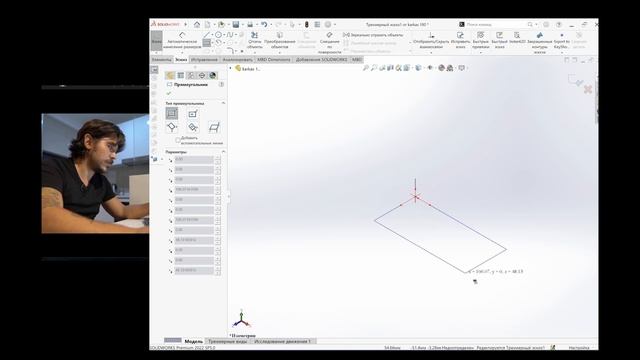Open the ConfigurationManager tab icon
The height and width of the screenshot is (360, 640).
point(191,76)
